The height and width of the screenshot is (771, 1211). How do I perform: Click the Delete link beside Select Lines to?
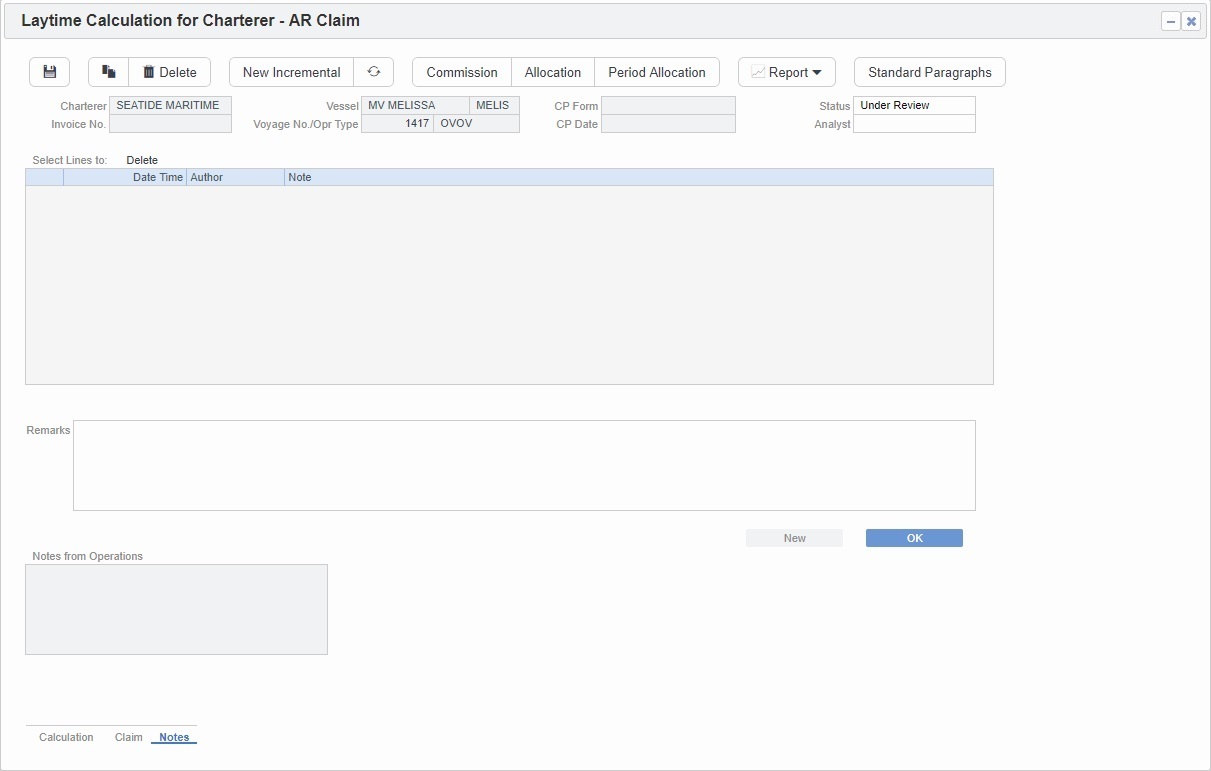[x=142, y=160]
